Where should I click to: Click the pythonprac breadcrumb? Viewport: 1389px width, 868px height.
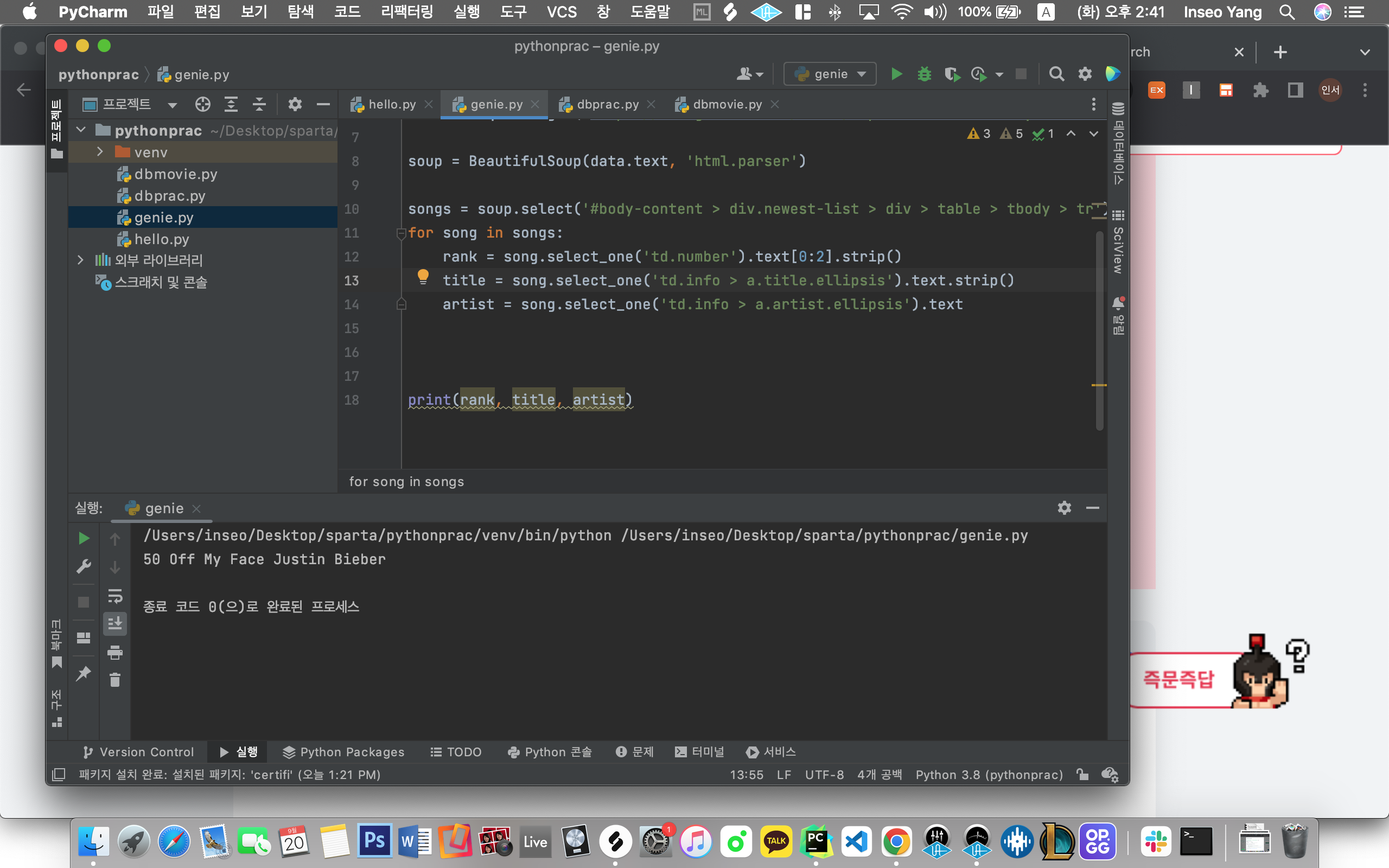coord(99,74)
